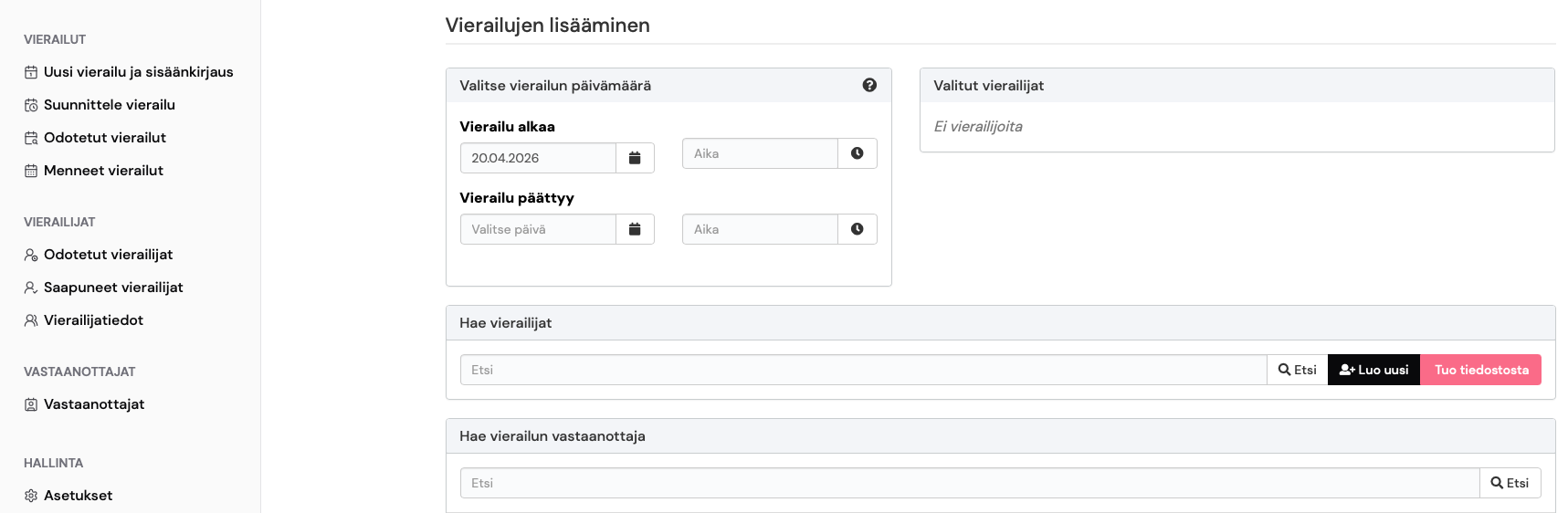Click Luo uusi visitor button
The height and width of the screenshot is (513, 1568).
[x=1373, y=370]
